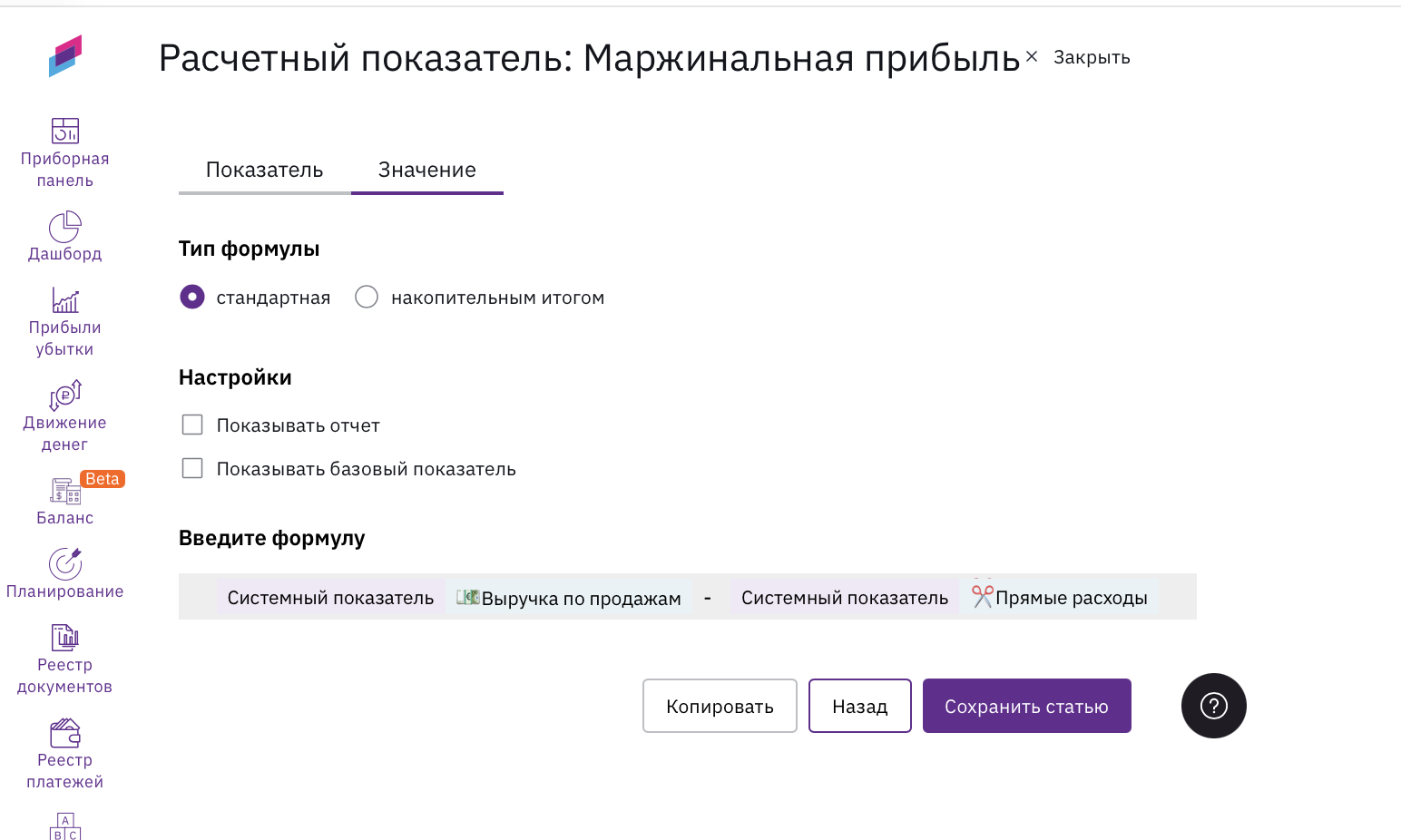Open the Планирование target icon
Viewport: 1401px width, 840px height.
[x=64, y=564]
